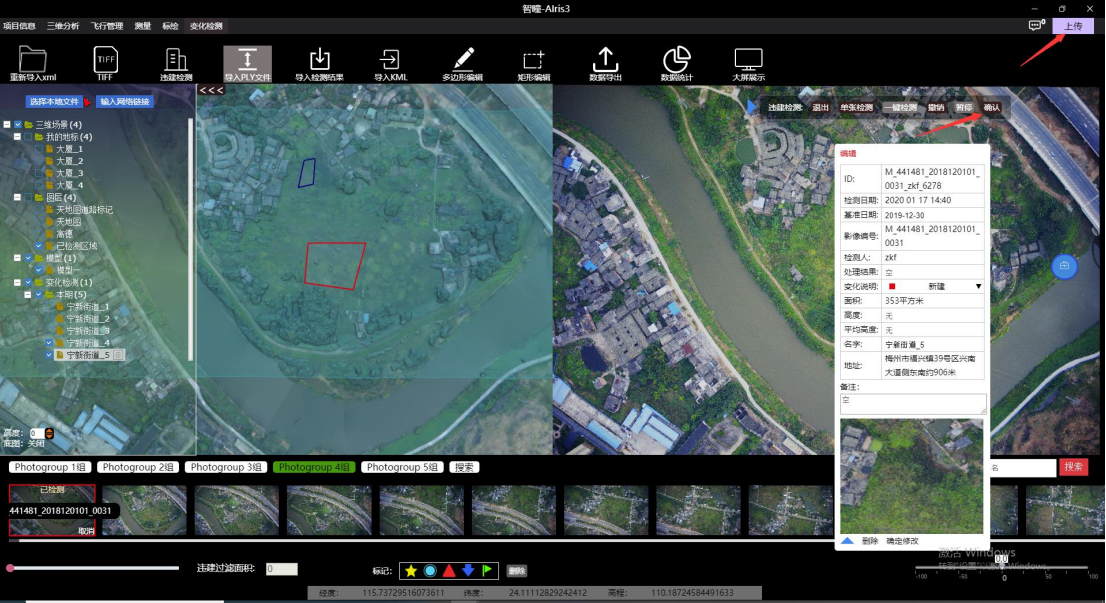Uncheck the 宁新街道_4 checkbox
The height and width of the screenshot is (603, 1106).
point(50,342)
